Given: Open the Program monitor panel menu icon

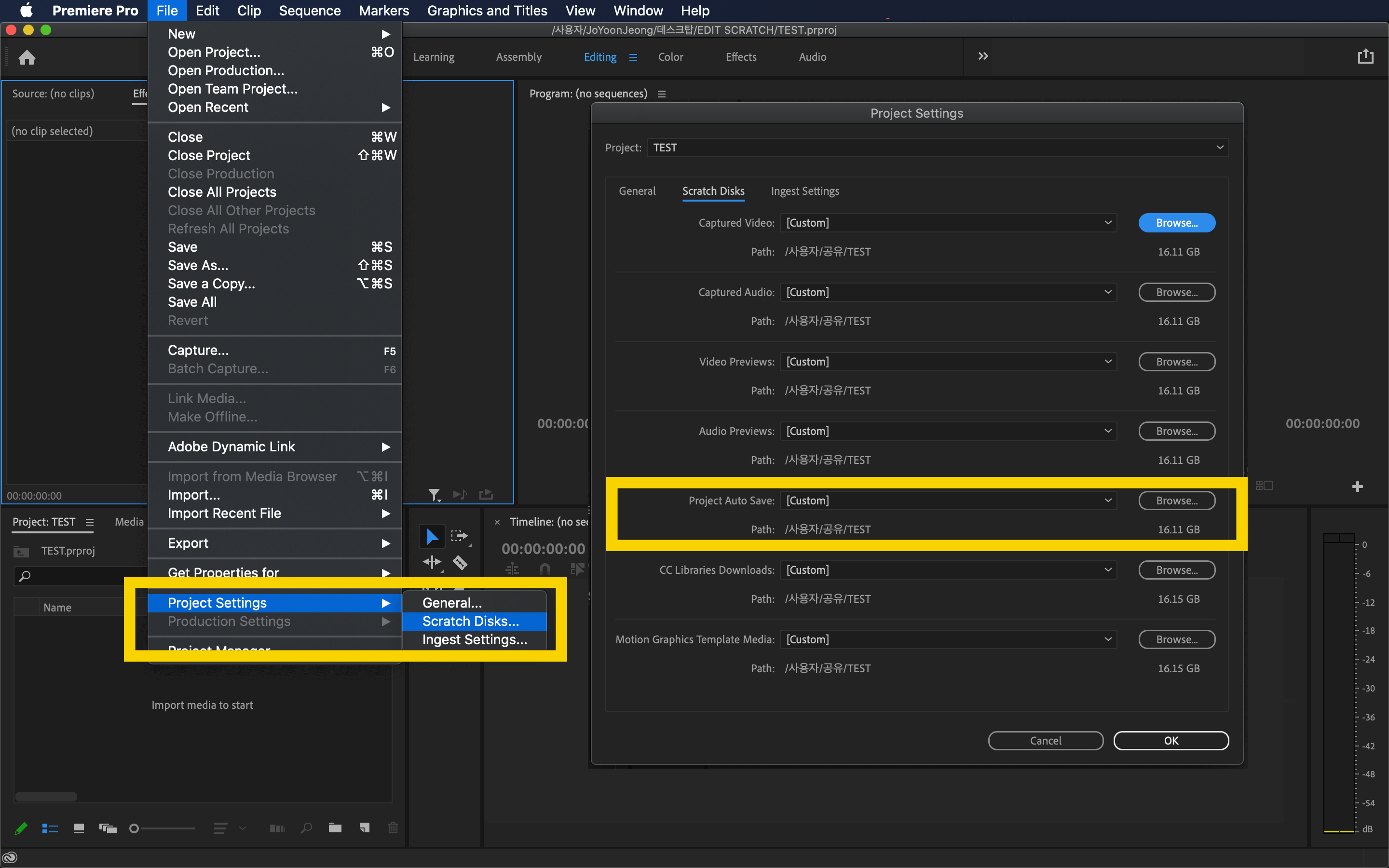Looking at the screenshot, I should [662, 94].
